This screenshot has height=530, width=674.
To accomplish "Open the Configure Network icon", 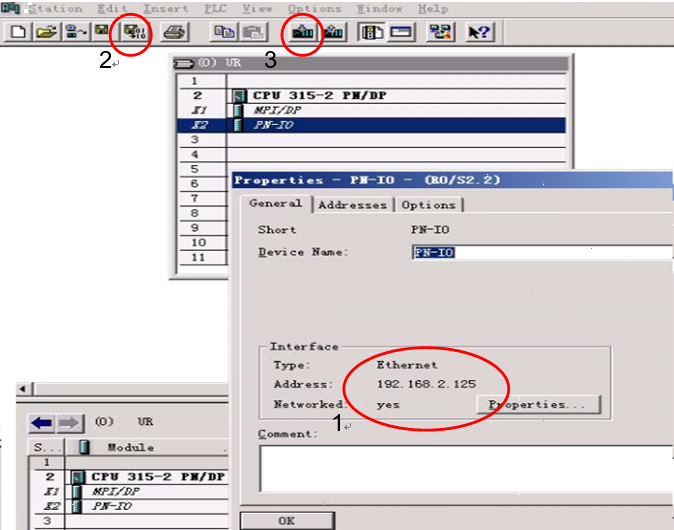I will click(x=441, y=32).
